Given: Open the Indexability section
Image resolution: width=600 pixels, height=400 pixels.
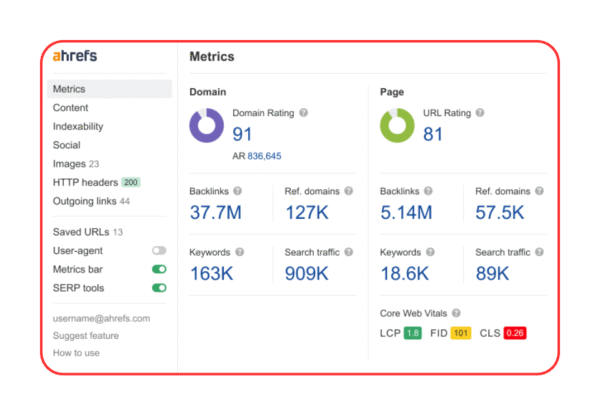Looking at the screenshot, I should [x=78, y=127].
